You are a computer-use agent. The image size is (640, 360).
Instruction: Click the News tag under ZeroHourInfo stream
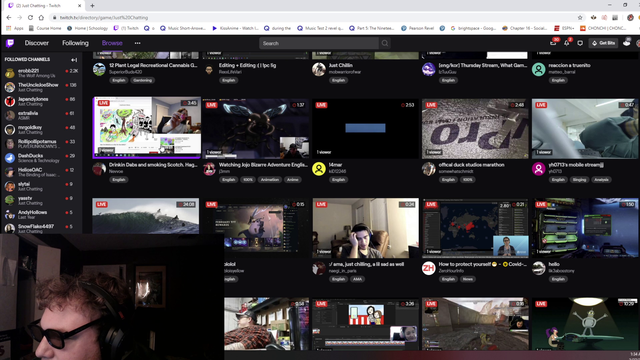468,279
